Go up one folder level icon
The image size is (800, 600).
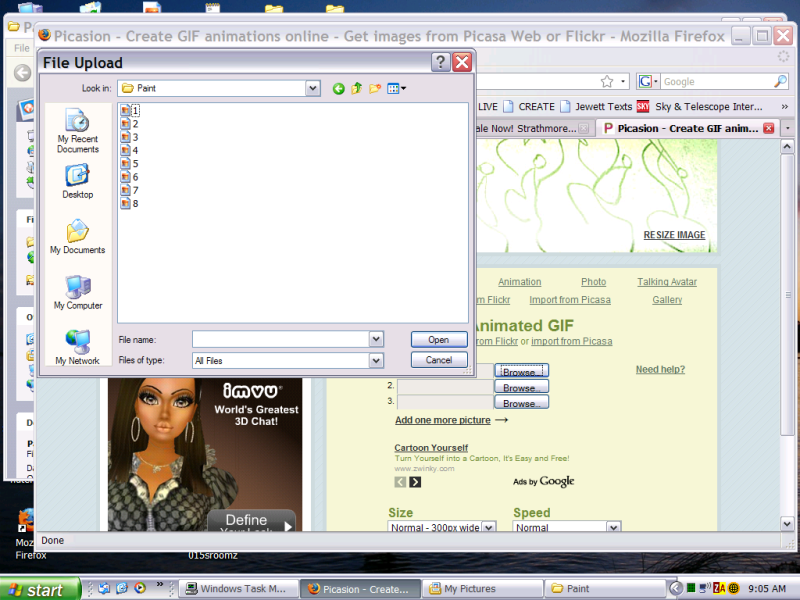click(357, 89)
